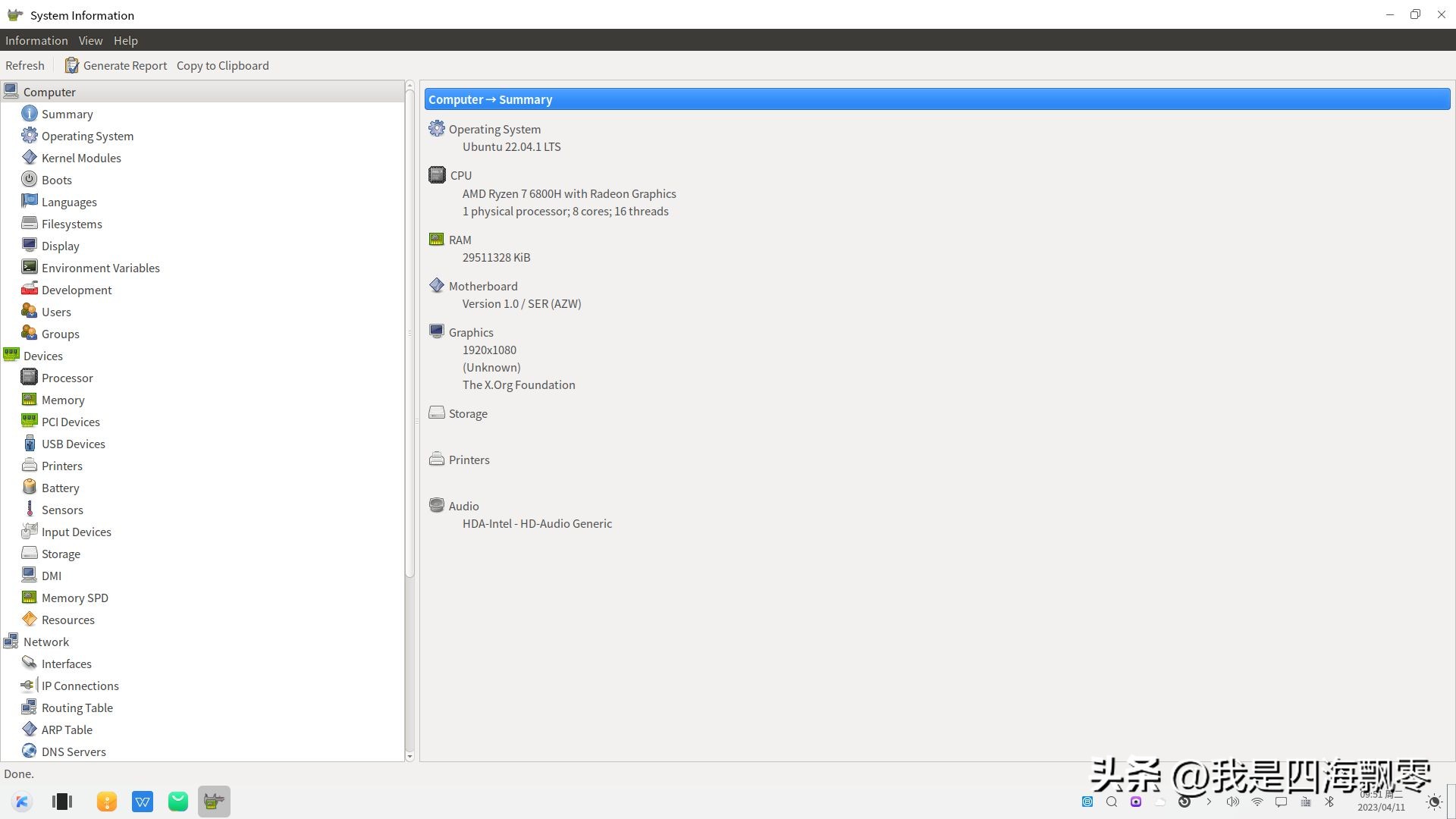Open the View menu

click(90, 40)
